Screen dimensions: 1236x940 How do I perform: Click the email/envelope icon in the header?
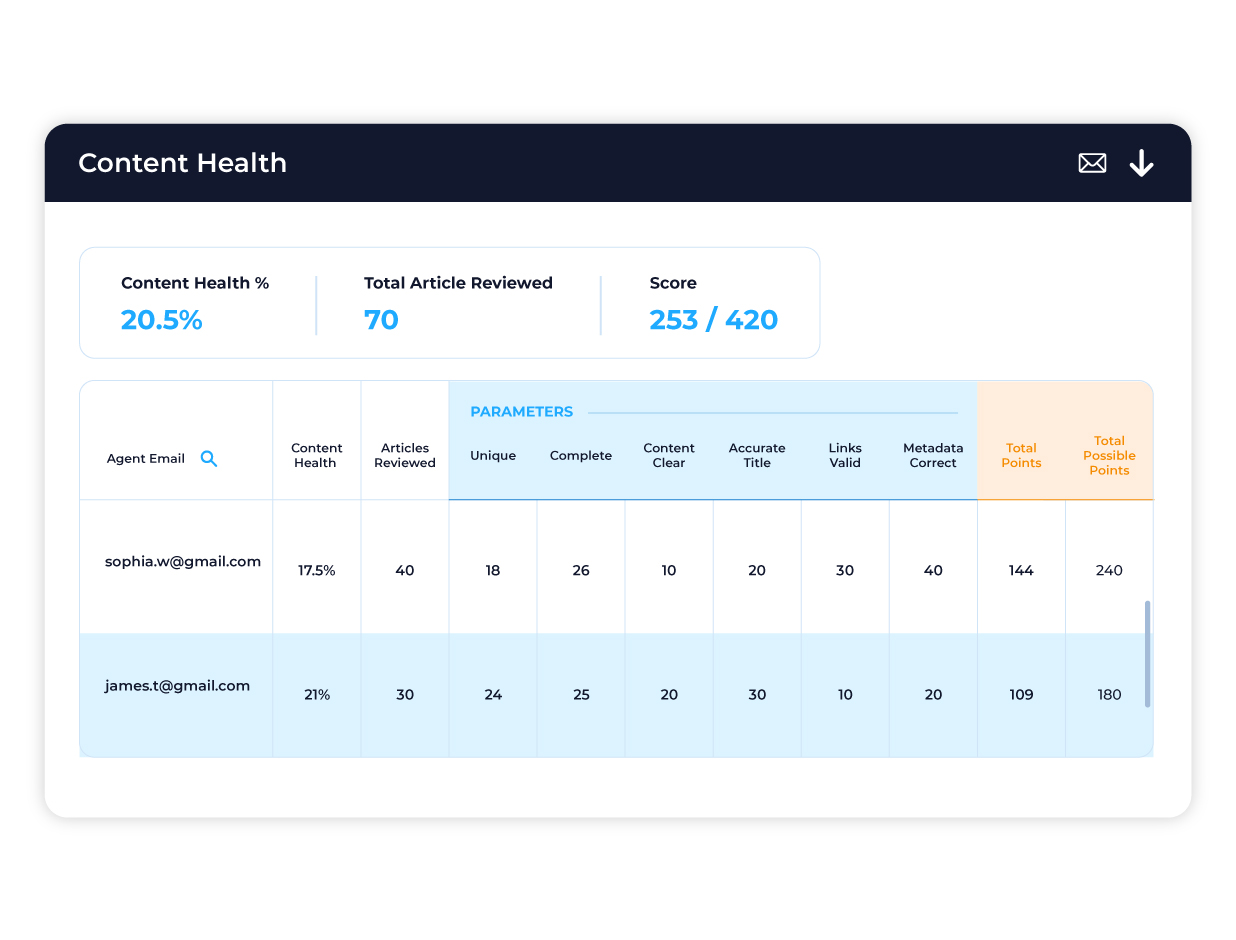click(x=1092, y=162)
